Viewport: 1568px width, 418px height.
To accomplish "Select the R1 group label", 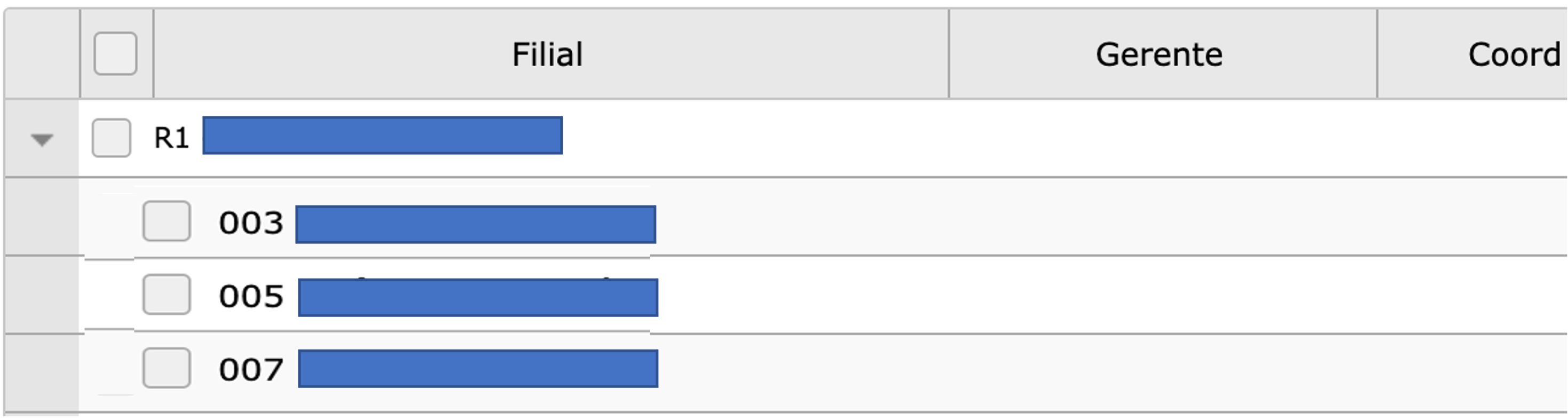I will pyautogui.click(x=172, y=138).
